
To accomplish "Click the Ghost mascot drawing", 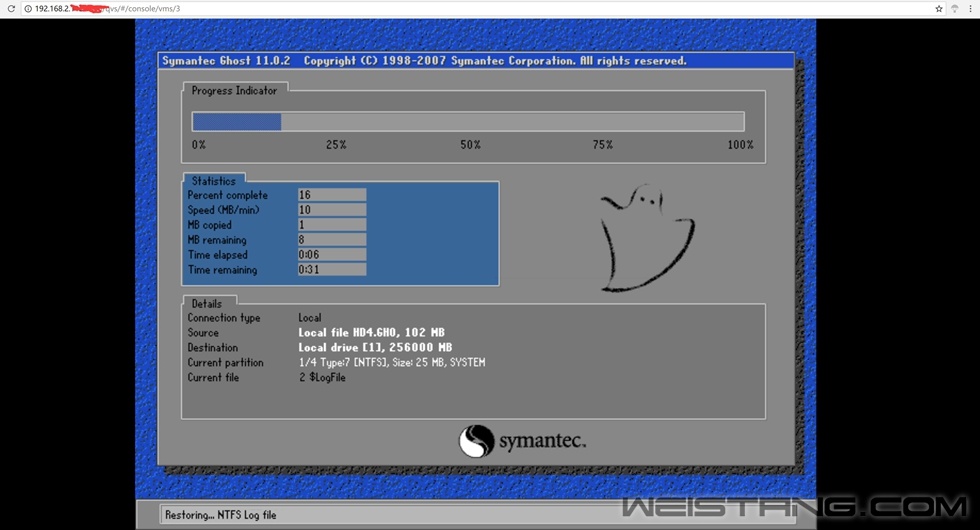I will (x=646, y=238).
